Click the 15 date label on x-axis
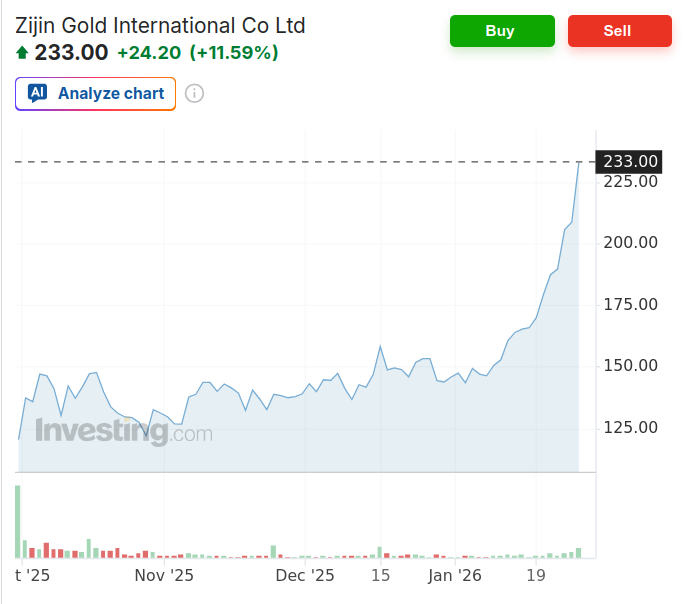Image resolution: width=686 pixels, height=604 pixels. 381,576
